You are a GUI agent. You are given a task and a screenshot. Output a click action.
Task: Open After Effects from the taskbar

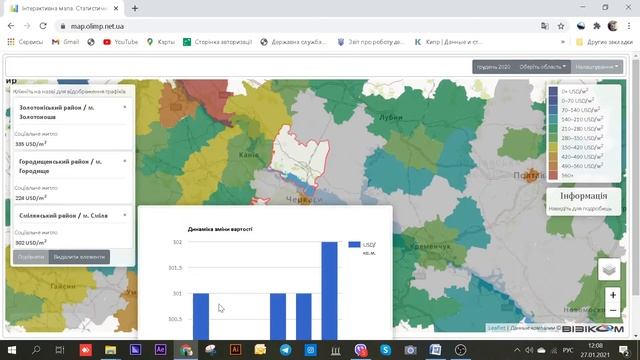[160, 350]
